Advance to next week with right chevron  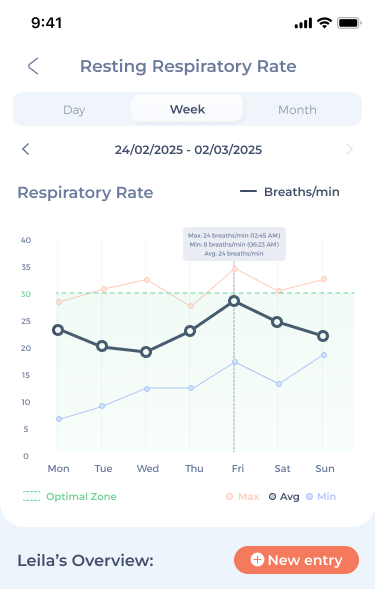pos(349,149)
